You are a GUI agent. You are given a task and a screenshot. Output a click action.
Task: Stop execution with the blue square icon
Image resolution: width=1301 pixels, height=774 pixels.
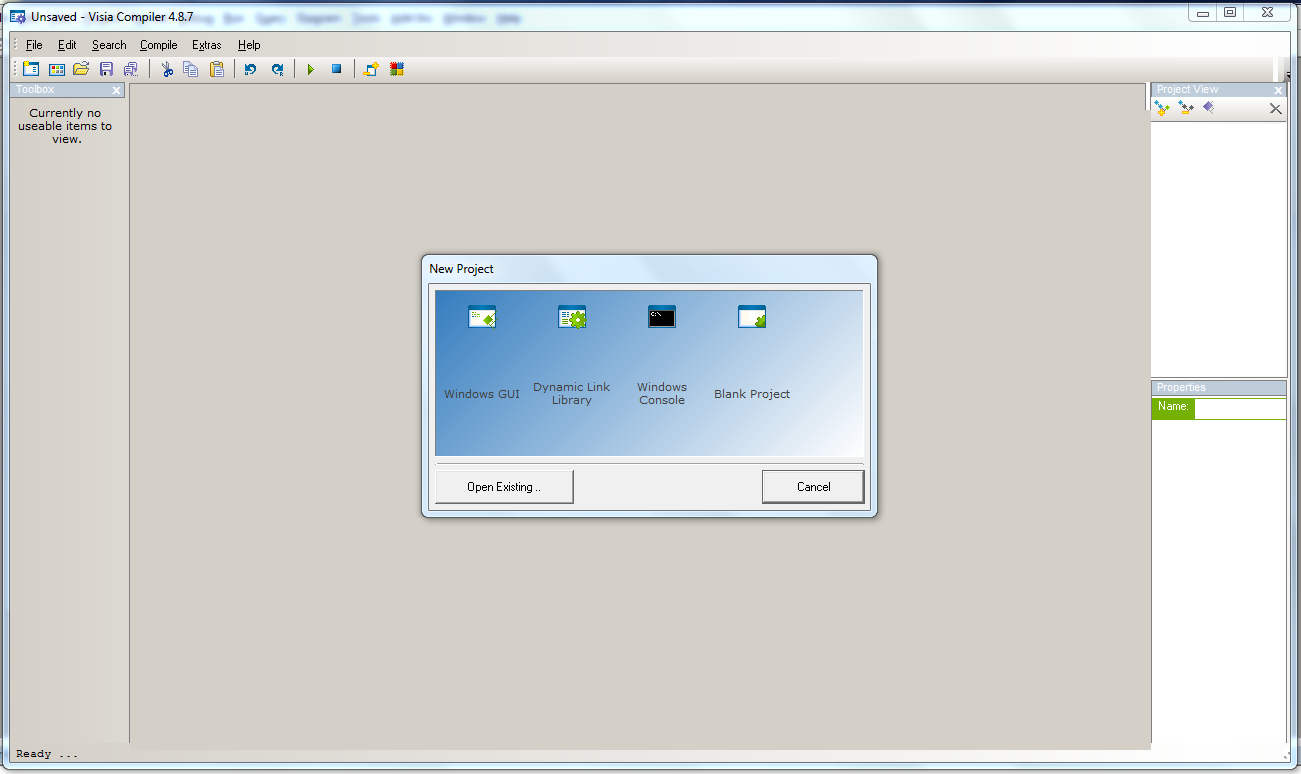338,68
